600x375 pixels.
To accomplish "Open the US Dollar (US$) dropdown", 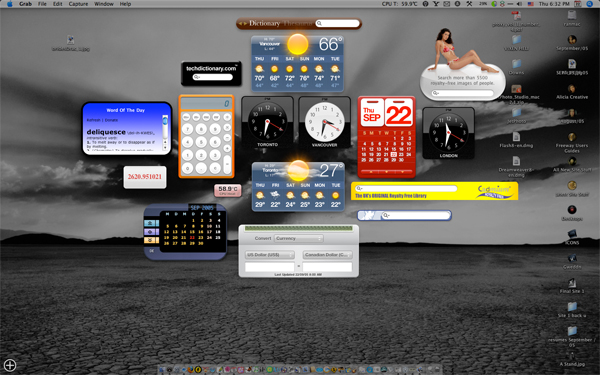I will (270, 254).
